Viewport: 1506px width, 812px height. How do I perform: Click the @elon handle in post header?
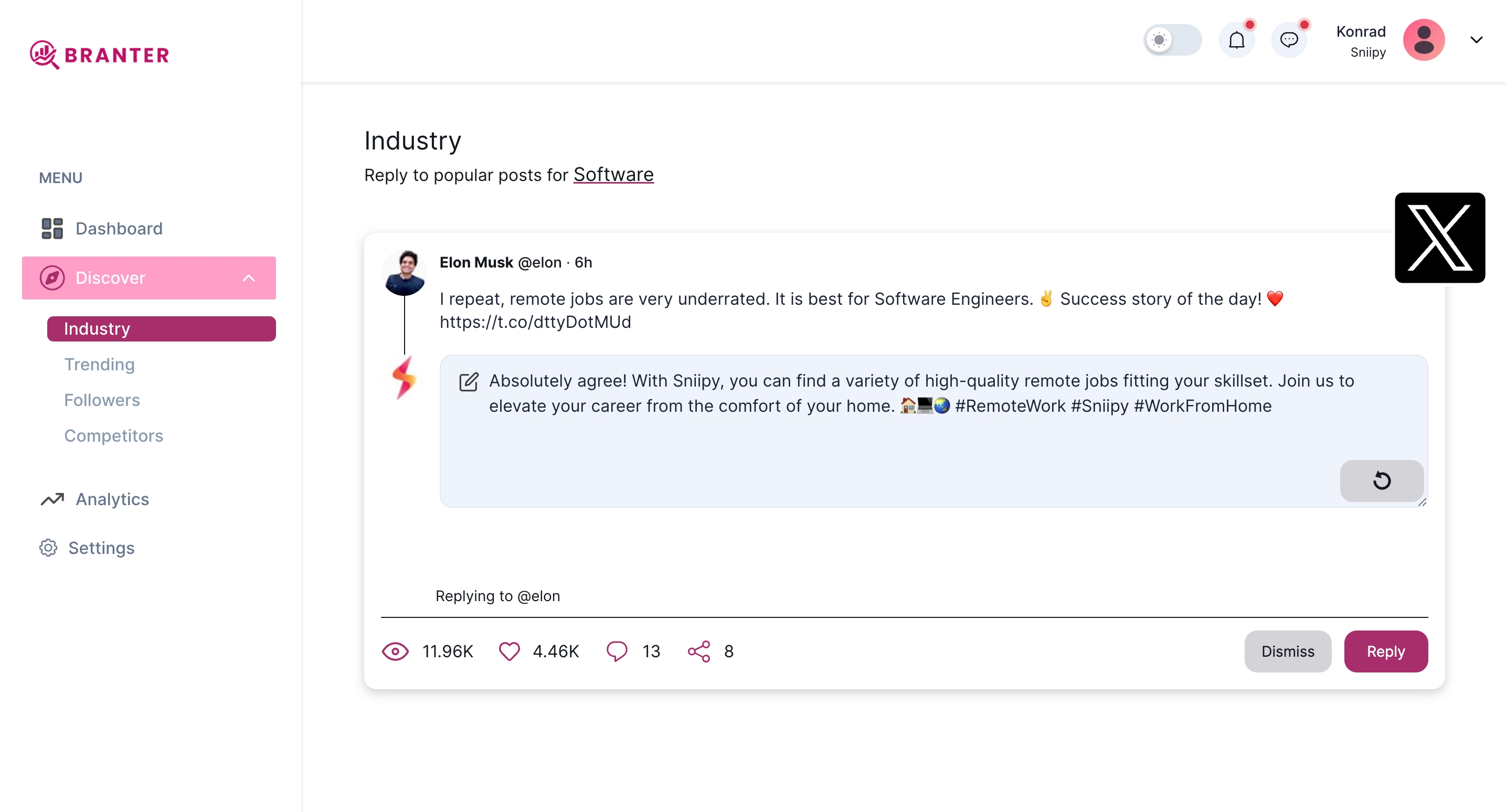(x=539, y=262)
